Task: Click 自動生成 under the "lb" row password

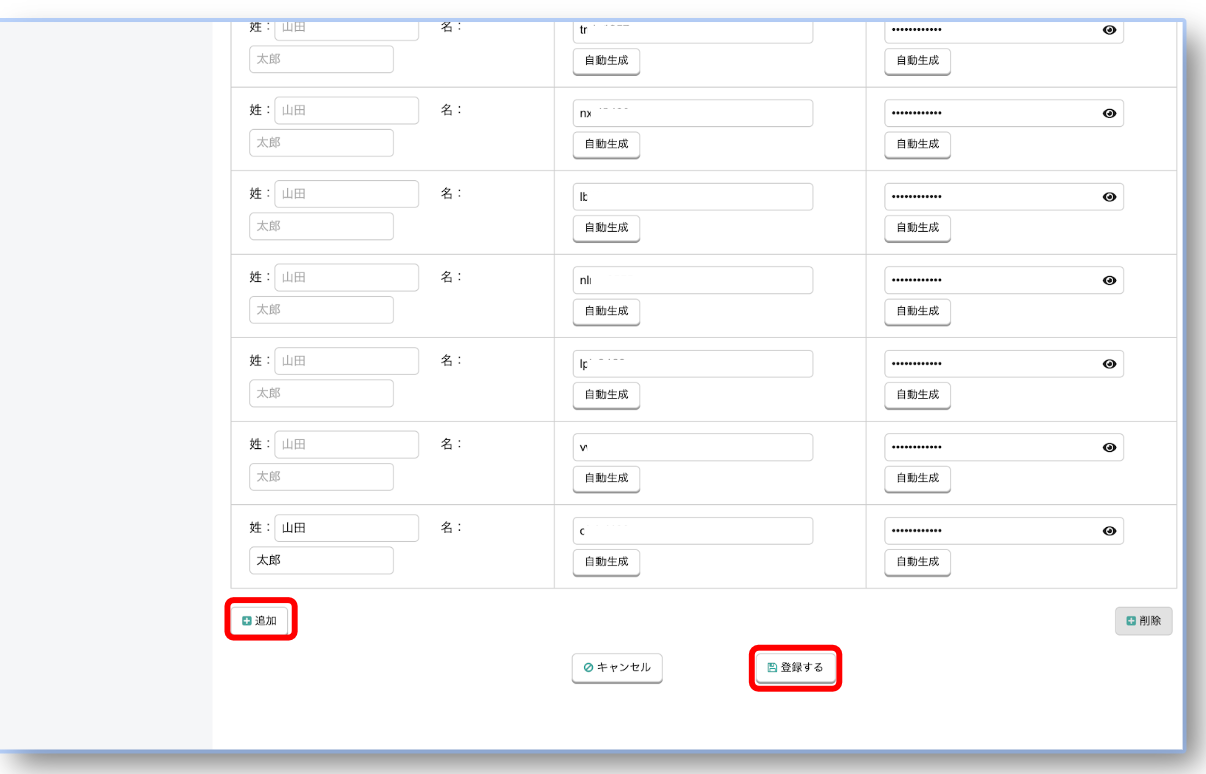Action: coord(917,227)
